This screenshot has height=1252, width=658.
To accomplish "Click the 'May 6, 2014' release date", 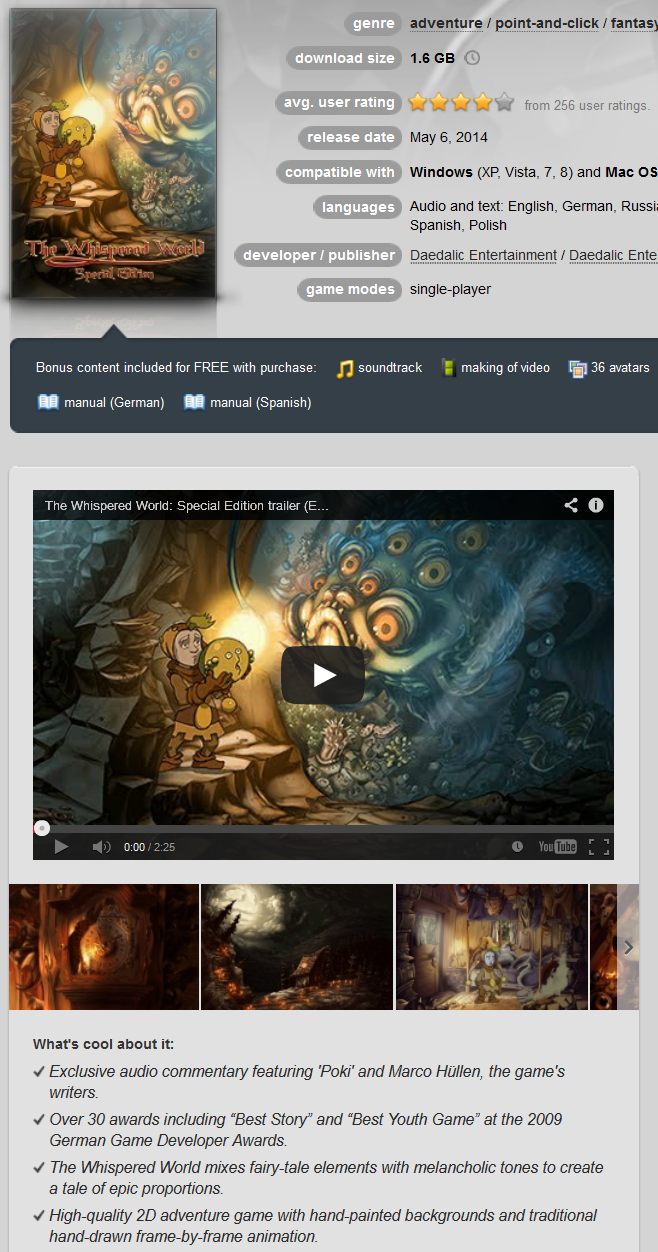I will (x=449, y=137).
